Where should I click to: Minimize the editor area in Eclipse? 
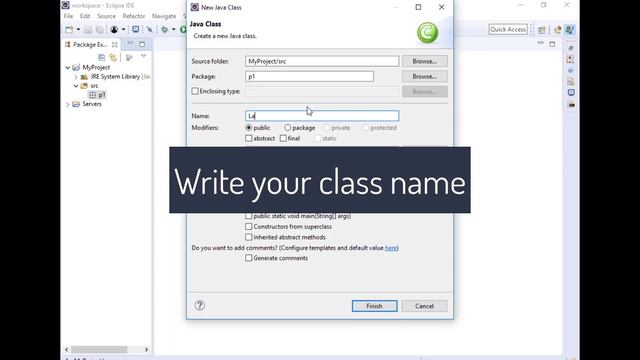pos(540,43)
